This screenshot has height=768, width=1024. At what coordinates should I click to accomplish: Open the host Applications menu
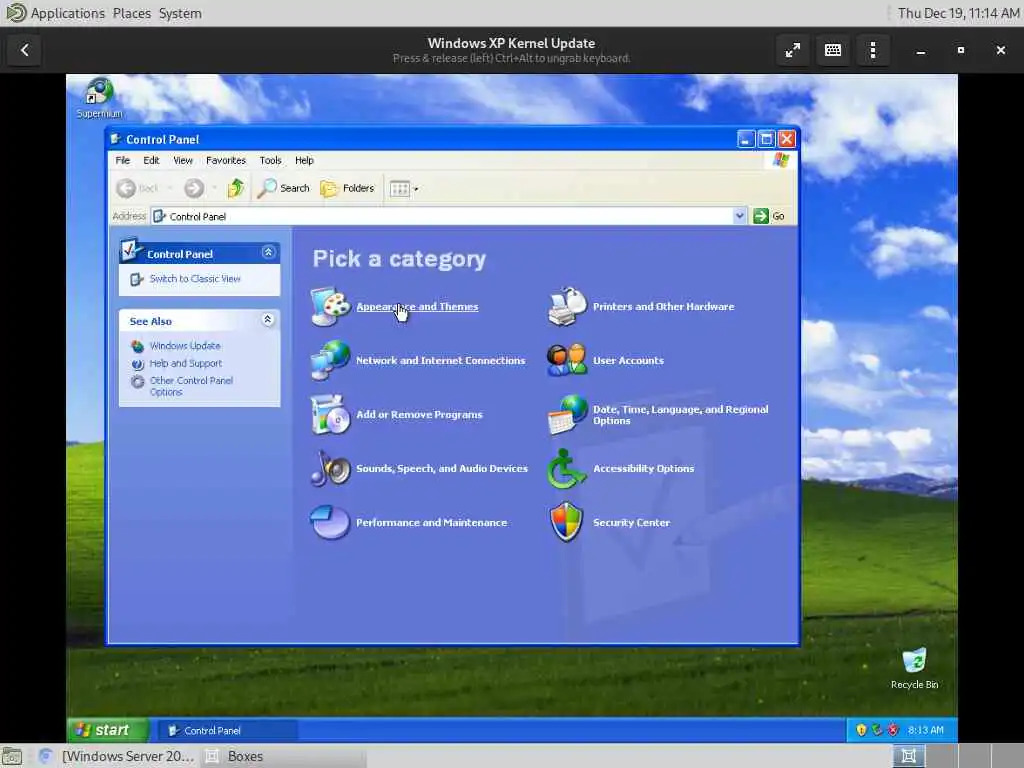coord(67,13)
